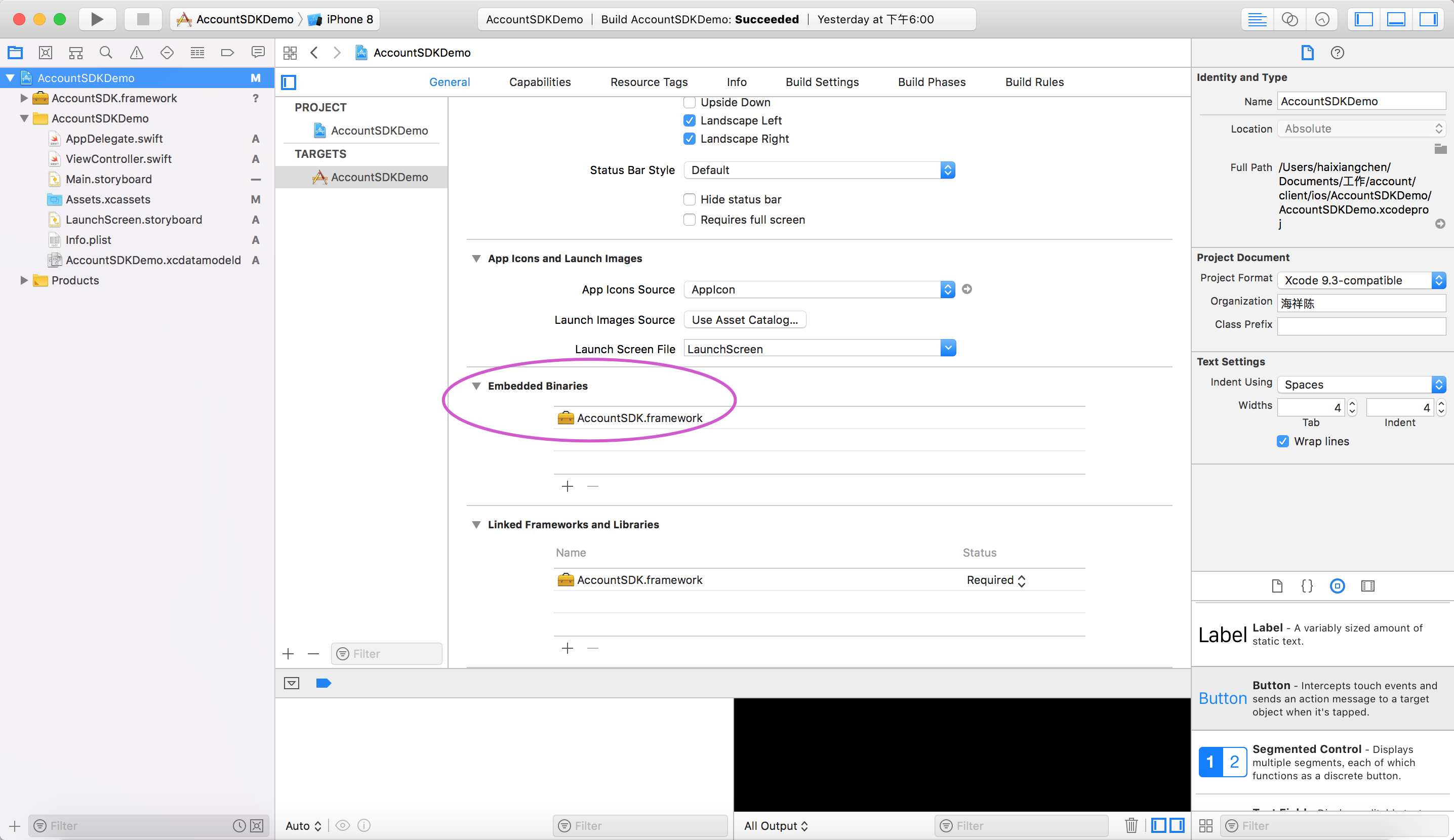This screenshot has height=840, width=1454.
Task: Show the Code Snippet library
Action: point(1308,586)
